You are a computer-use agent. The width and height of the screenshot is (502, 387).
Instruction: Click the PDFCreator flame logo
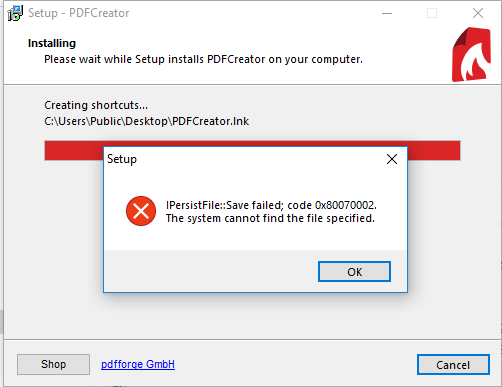click(x=471, y=55)
